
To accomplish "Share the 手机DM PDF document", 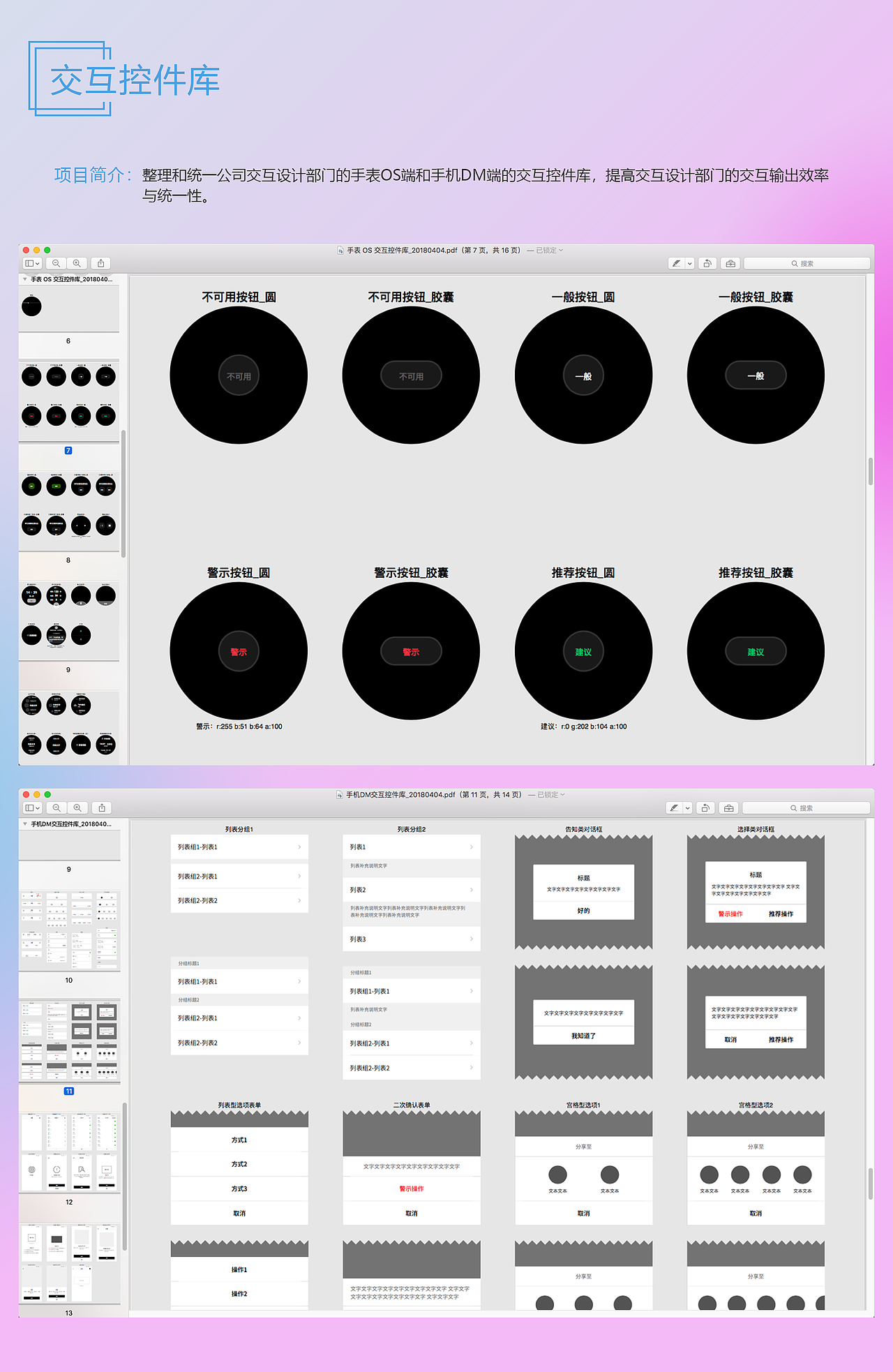I will tap(102, 807).
